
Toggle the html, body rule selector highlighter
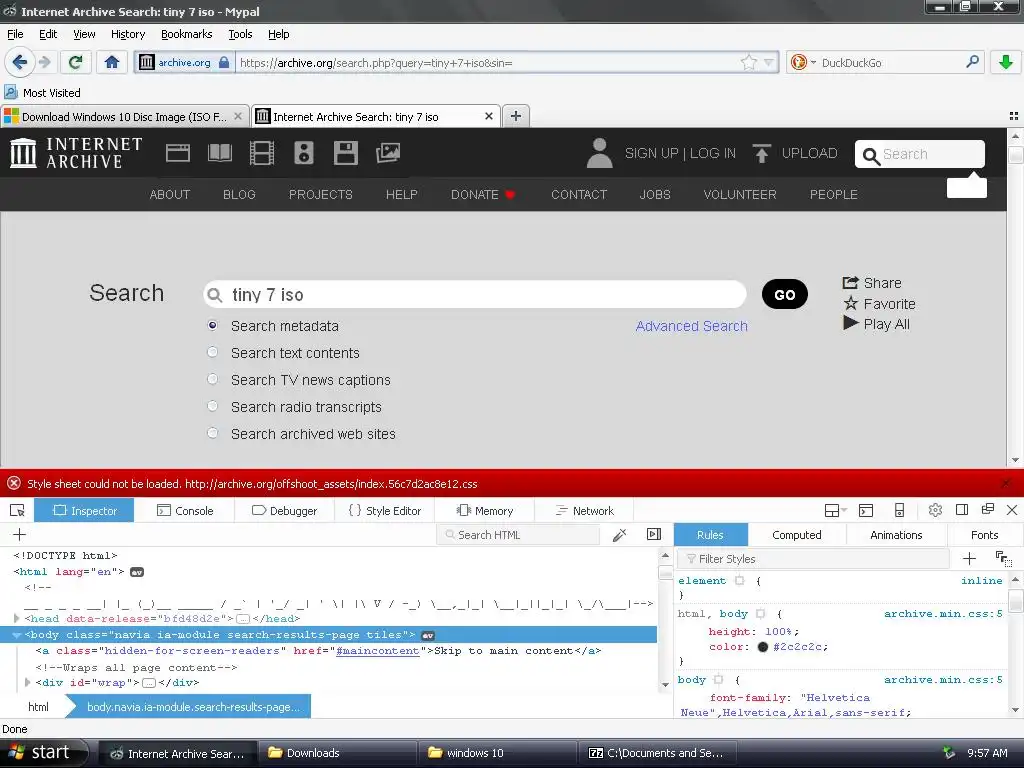tap(760, 613)
